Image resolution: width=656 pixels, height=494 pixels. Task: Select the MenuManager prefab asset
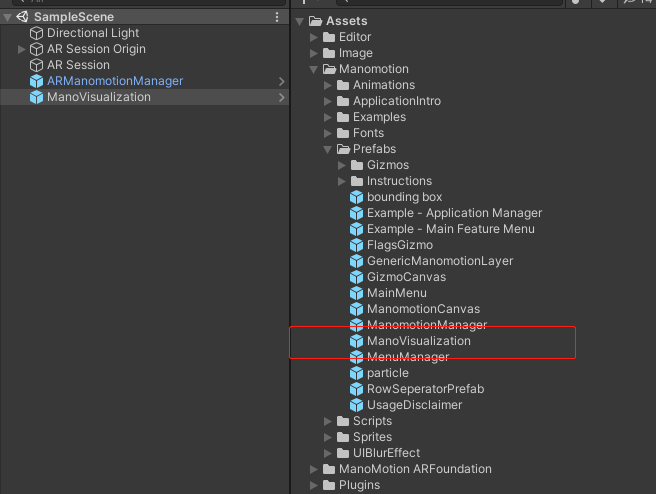pos(408,357)
